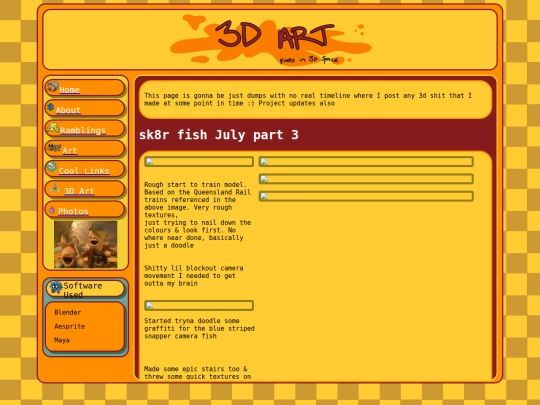Open the Ramblings page
The height and width of the screenshot is (405, 540).
click(x=83, y=130)
